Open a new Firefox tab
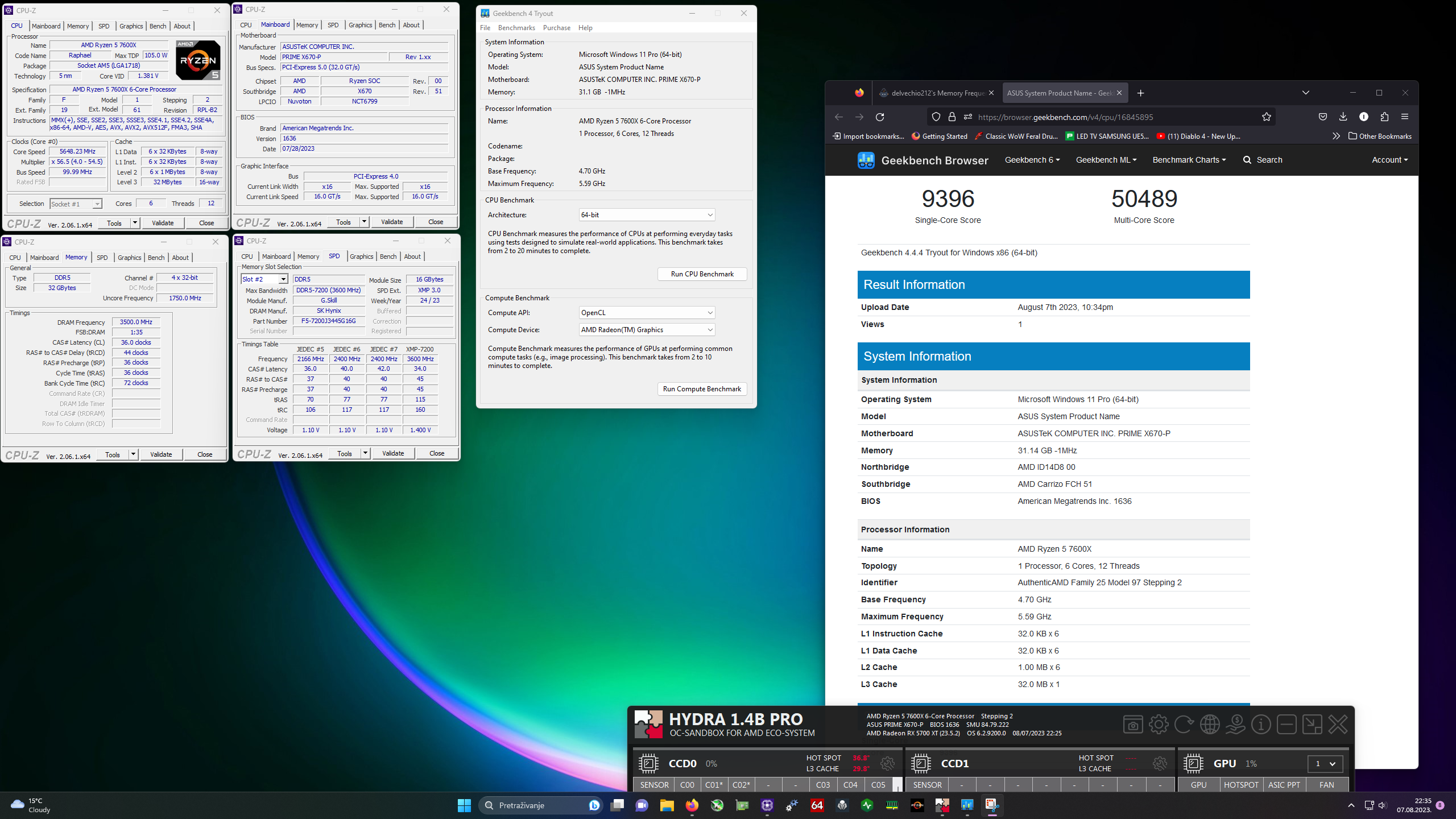 tap(1140, 93)
